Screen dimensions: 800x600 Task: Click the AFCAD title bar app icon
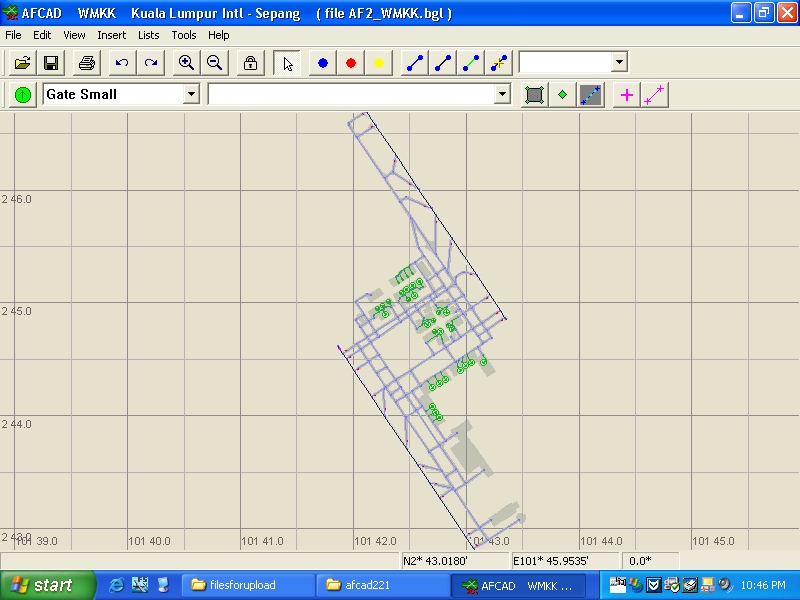point(10,13)
